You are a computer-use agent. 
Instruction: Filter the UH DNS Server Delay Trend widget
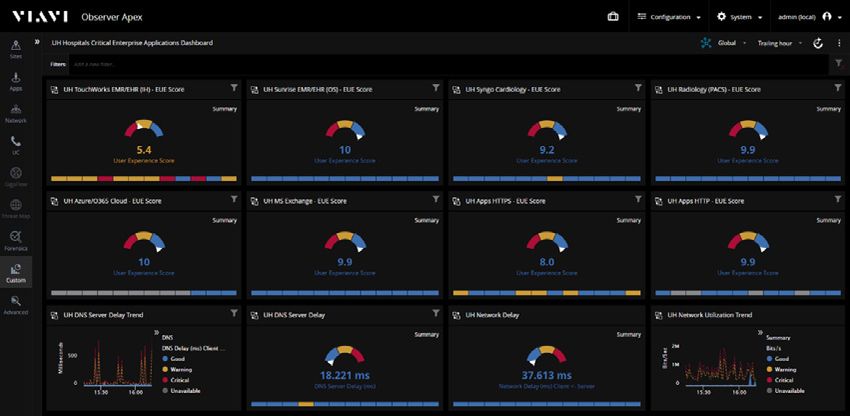click(x=234, y=313)
